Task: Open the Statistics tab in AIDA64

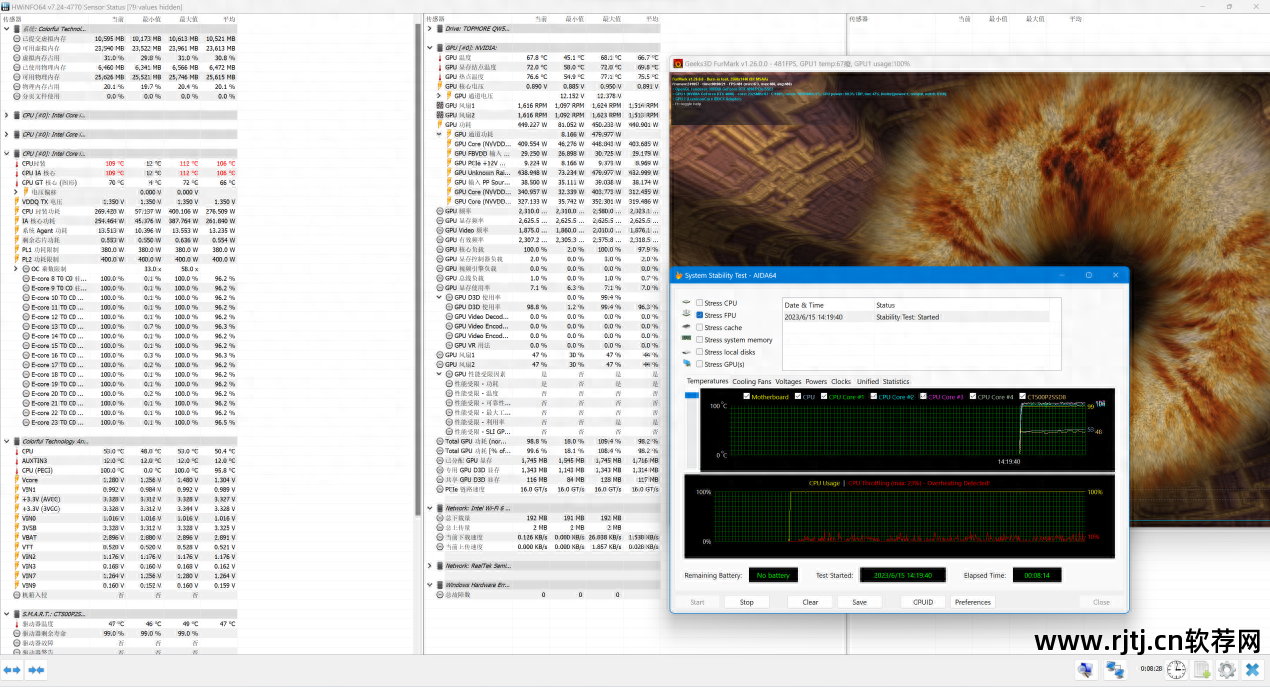Action: pyautogui.click(x=896, y=381)
